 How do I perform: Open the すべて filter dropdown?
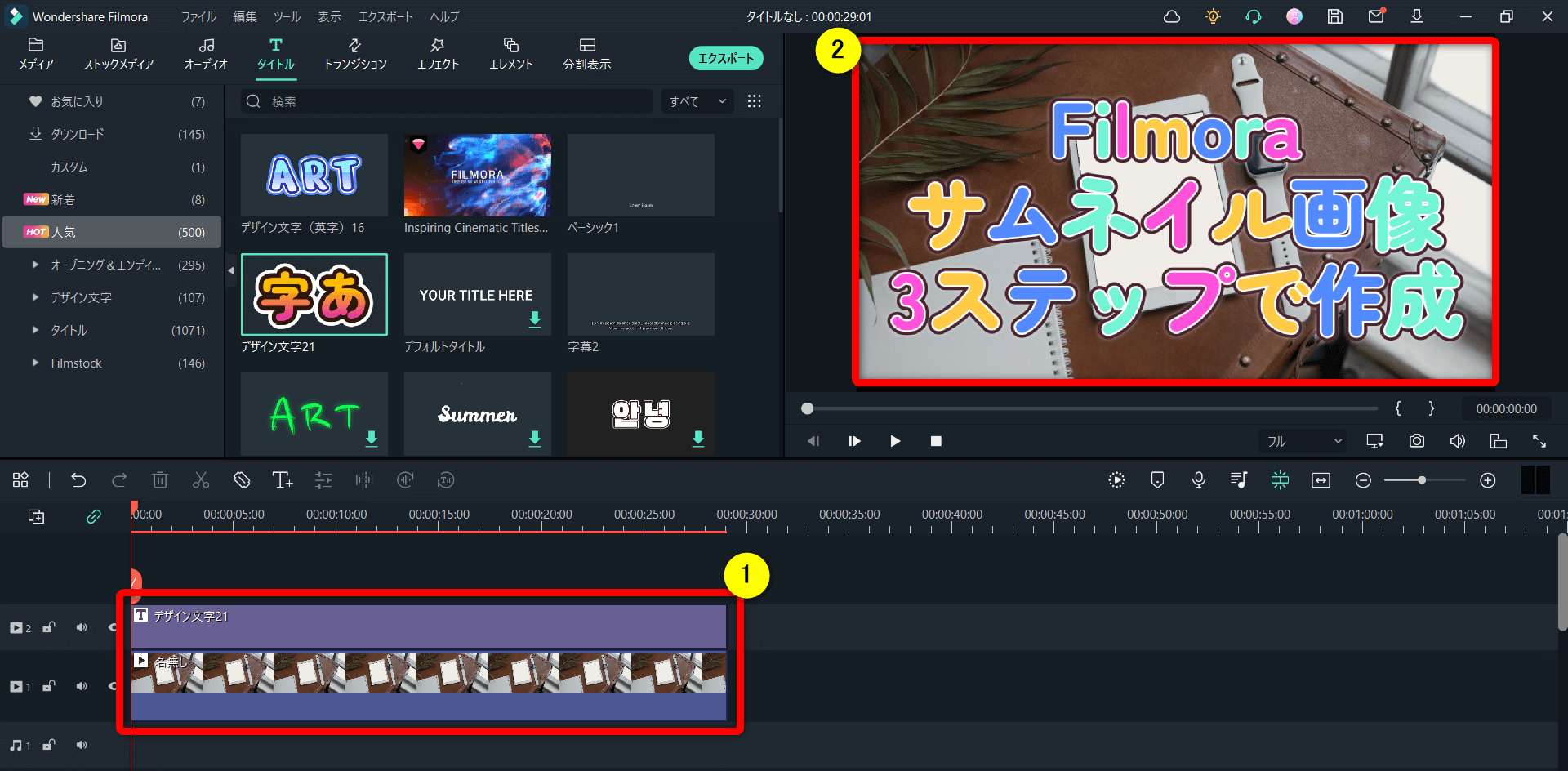click(x=697, y=101)
